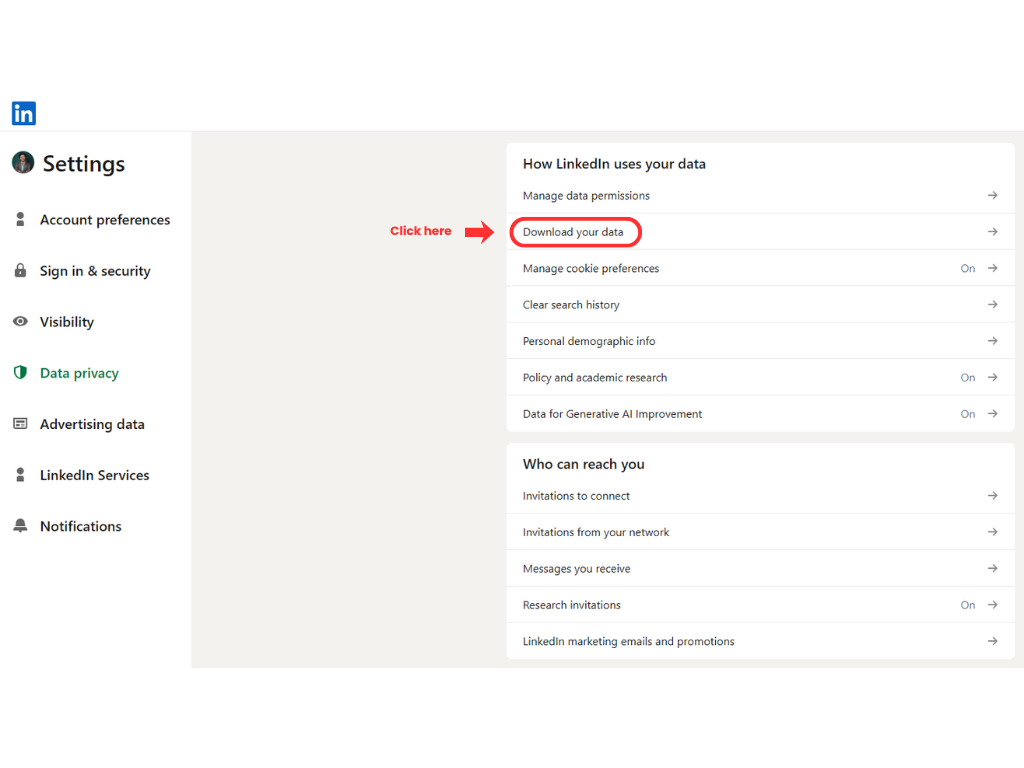Click arrow on Research invitations row

[993, 605]
